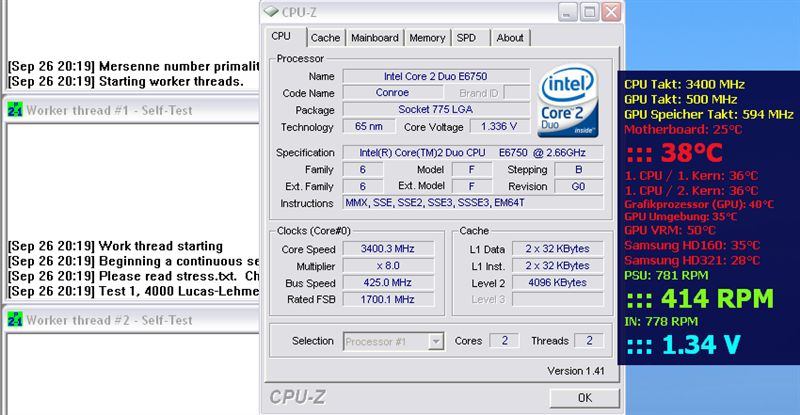
Task: Open the SPD tab
Action: (x=466, y=38)
